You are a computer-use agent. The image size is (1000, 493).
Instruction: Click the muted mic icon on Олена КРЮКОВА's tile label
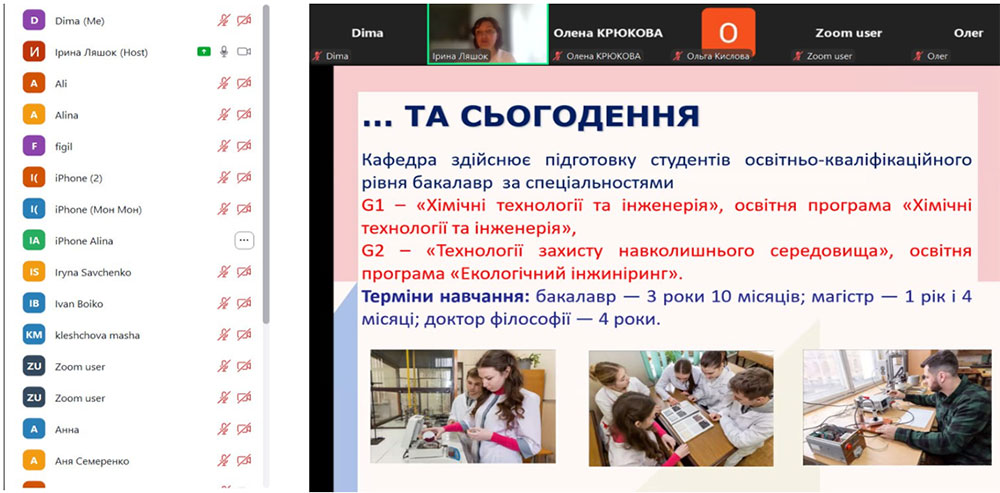[x=558, y=56]
